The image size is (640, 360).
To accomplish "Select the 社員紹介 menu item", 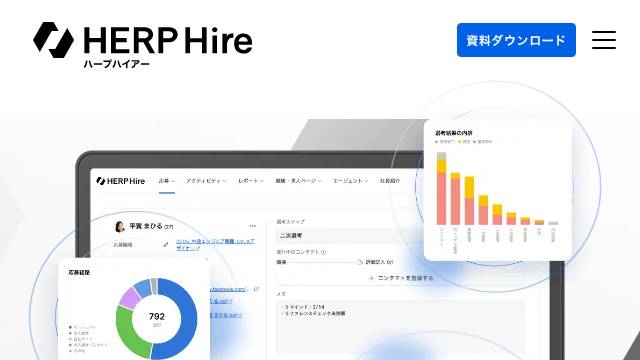I will [390, 181].
